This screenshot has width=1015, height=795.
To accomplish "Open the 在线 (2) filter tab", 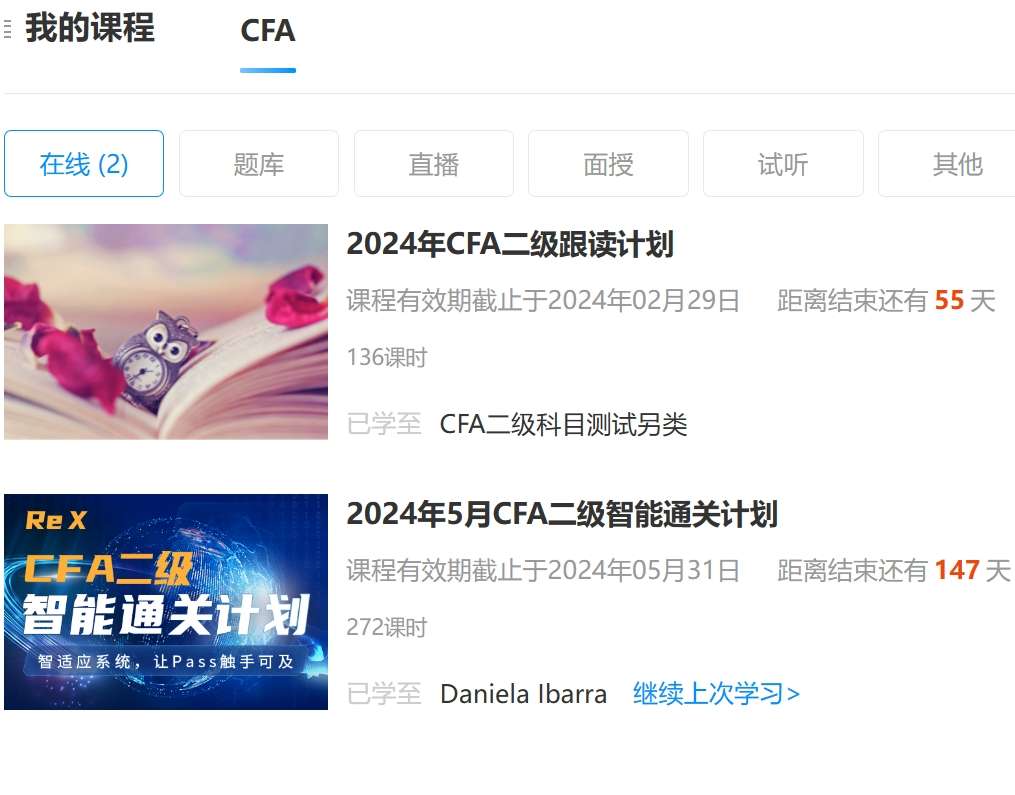I will (84, 164).
